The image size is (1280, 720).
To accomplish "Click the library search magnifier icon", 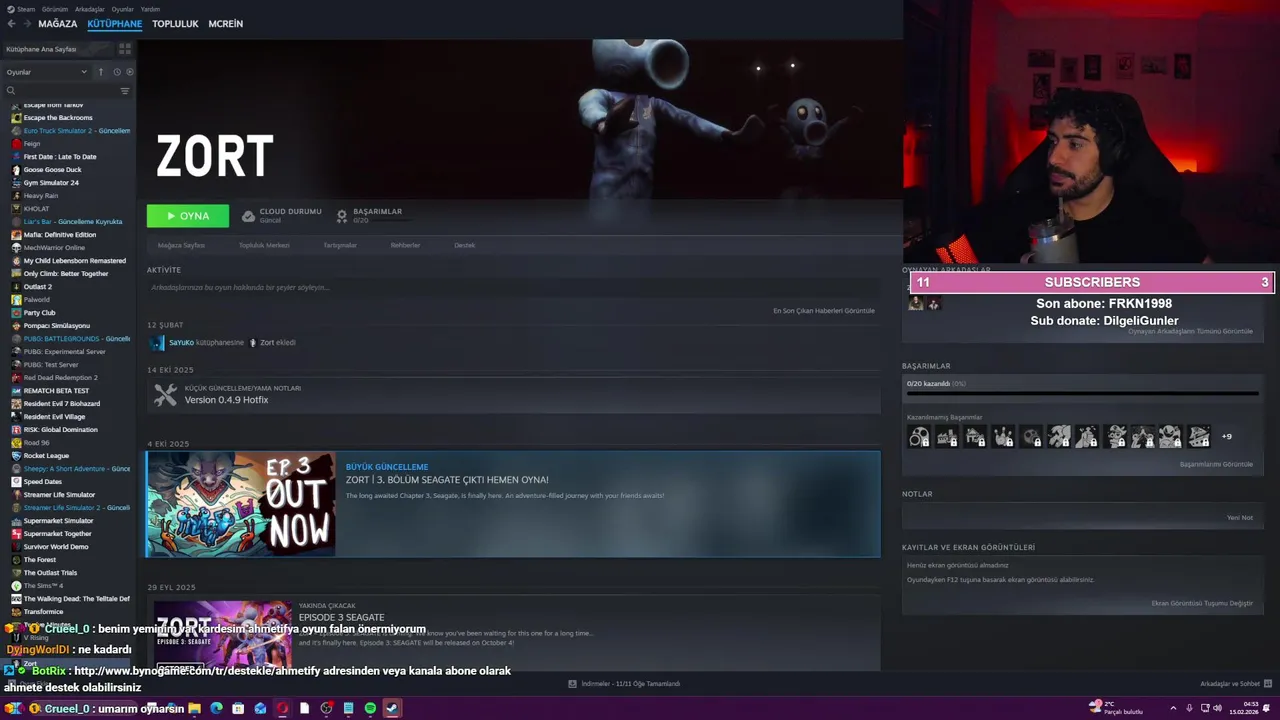I will (x=11, y=91).
